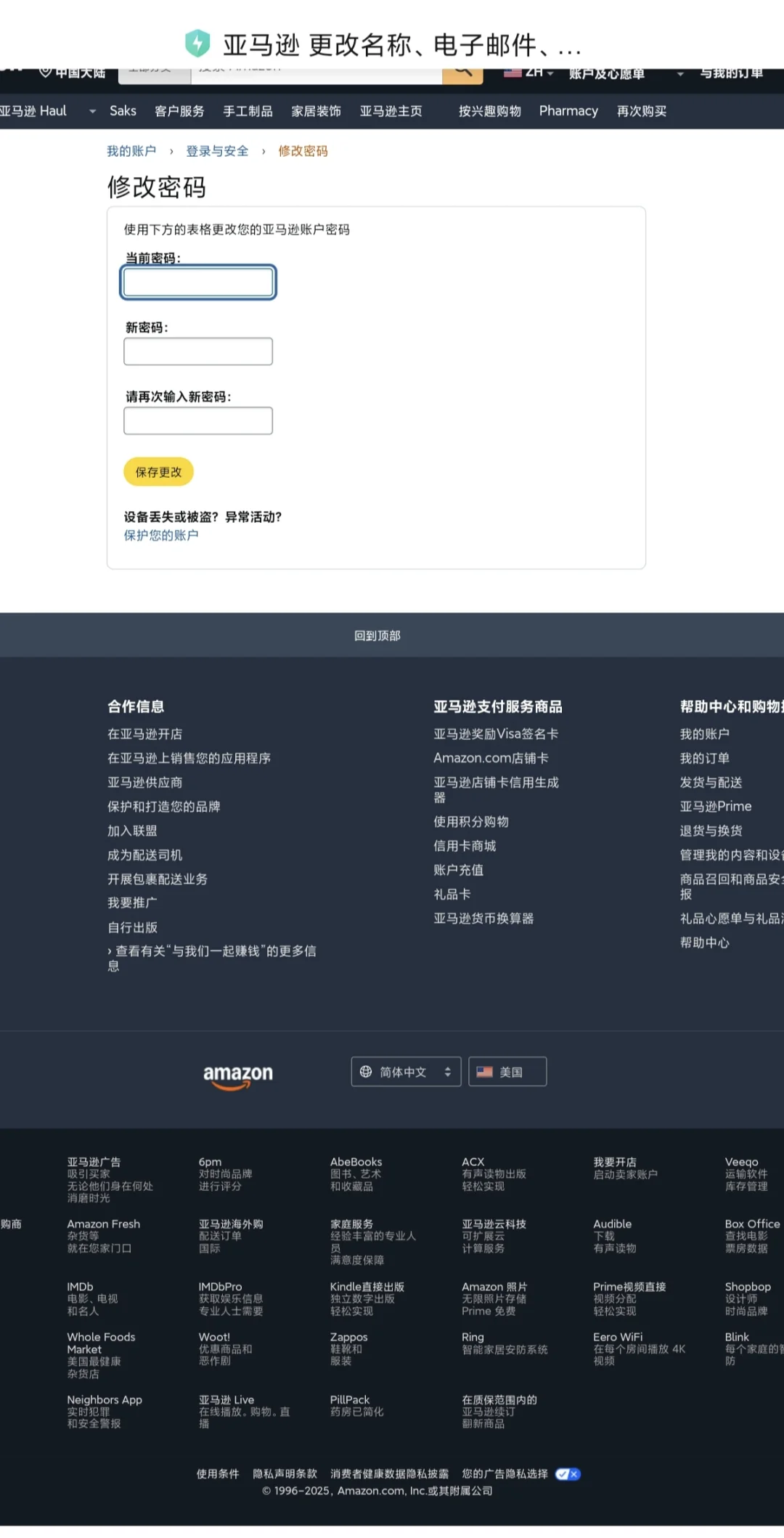The height and width of the screenshot is (1538, 784).
Task: Open 家居装饰 in navigation bar
Action: coord(316,111)
